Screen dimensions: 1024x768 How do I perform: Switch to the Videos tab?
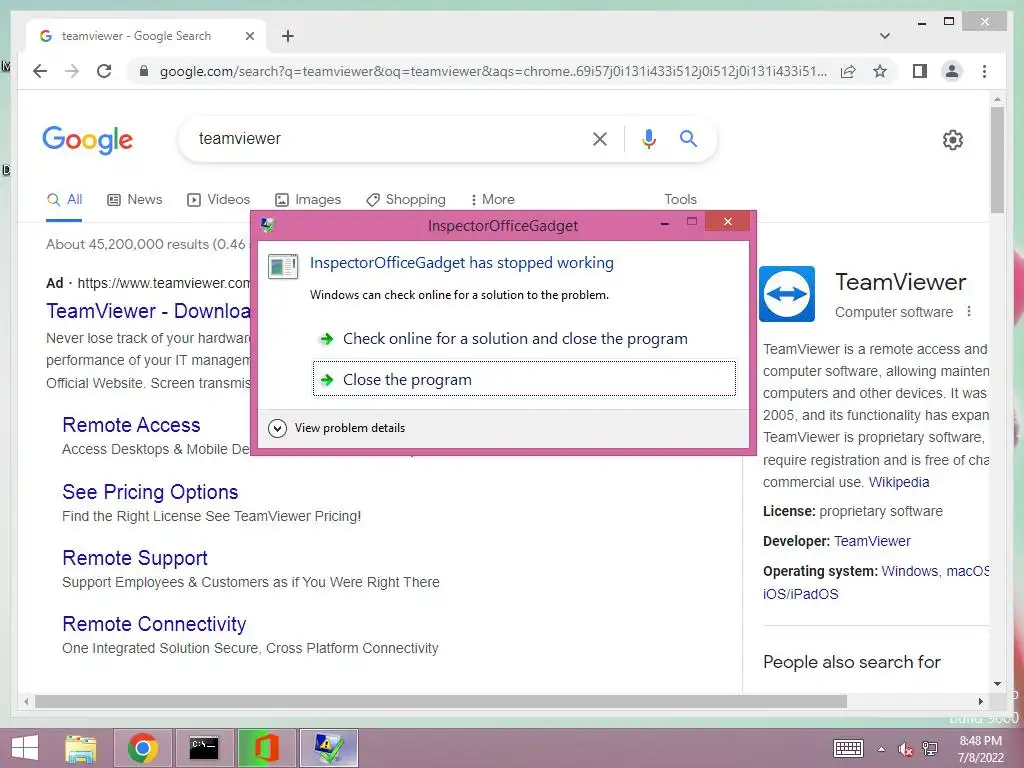(219, 199)
